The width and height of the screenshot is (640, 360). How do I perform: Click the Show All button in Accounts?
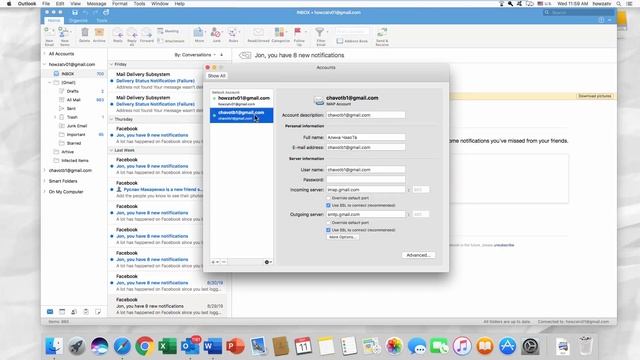216,76
